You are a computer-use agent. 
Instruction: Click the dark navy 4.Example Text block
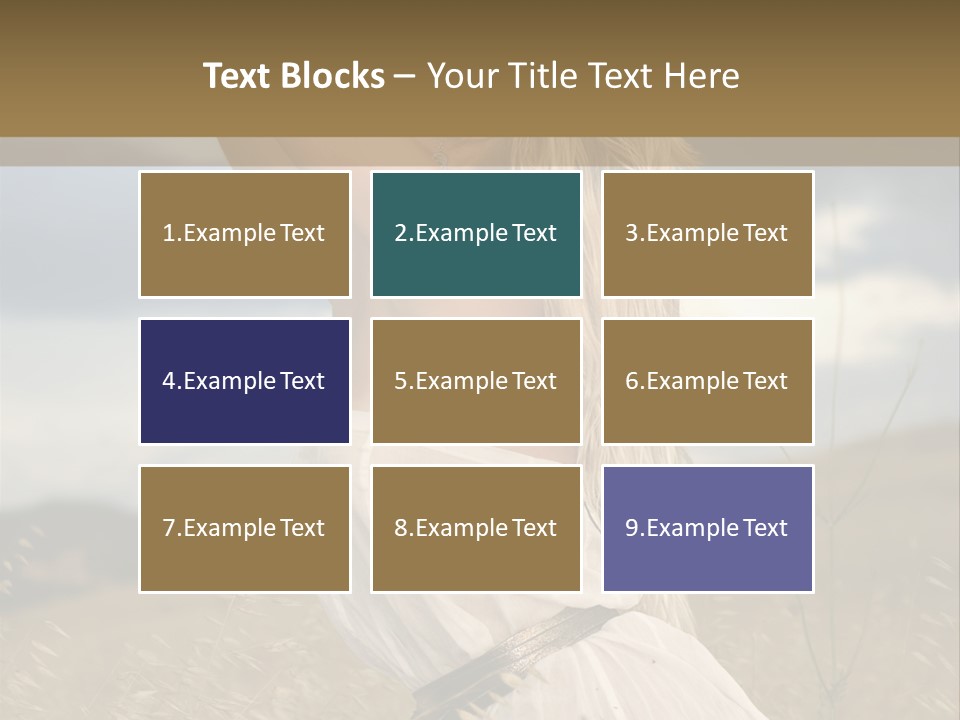pos(245,381)
